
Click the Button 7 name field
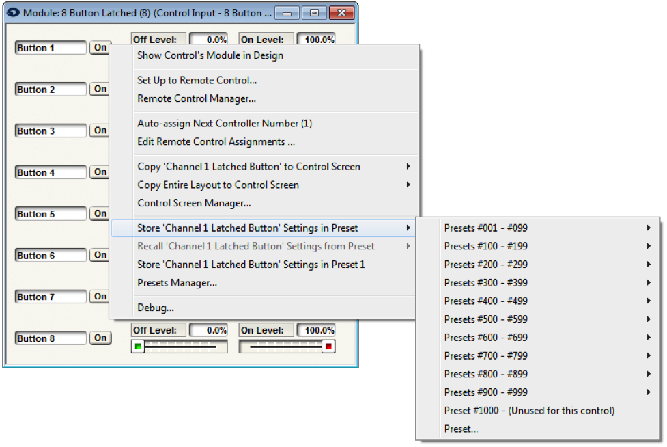[x=51, y=296]
